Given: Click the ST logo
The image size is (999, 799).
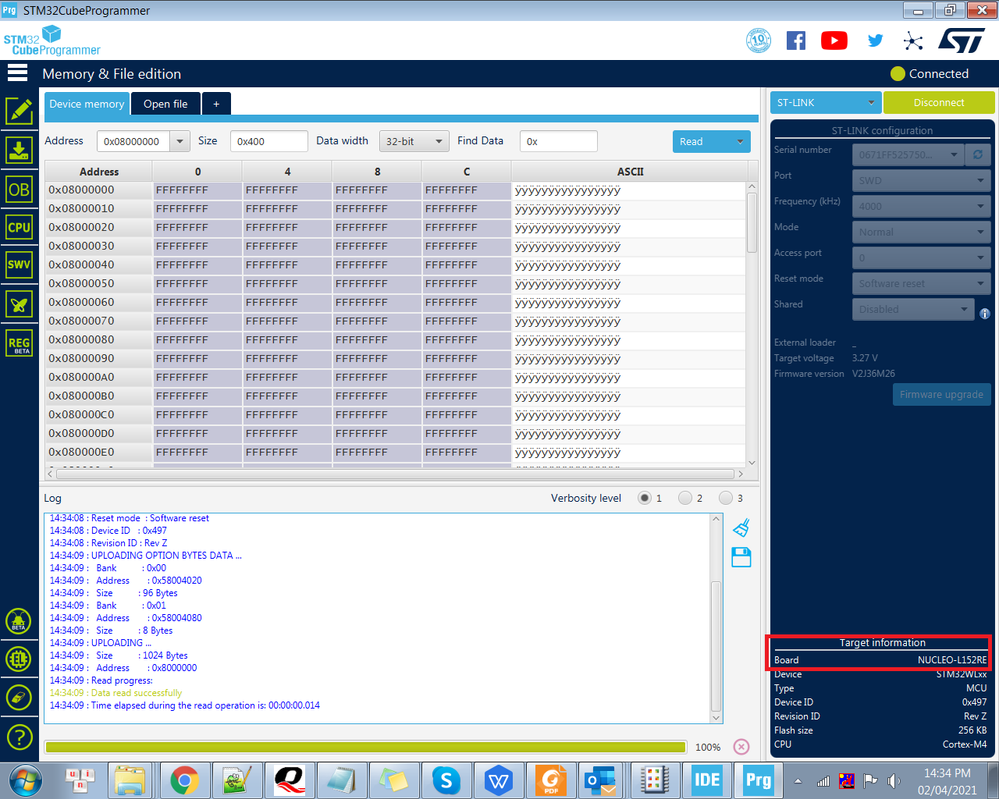Looking at the screenshot, I should click(961, 41).
